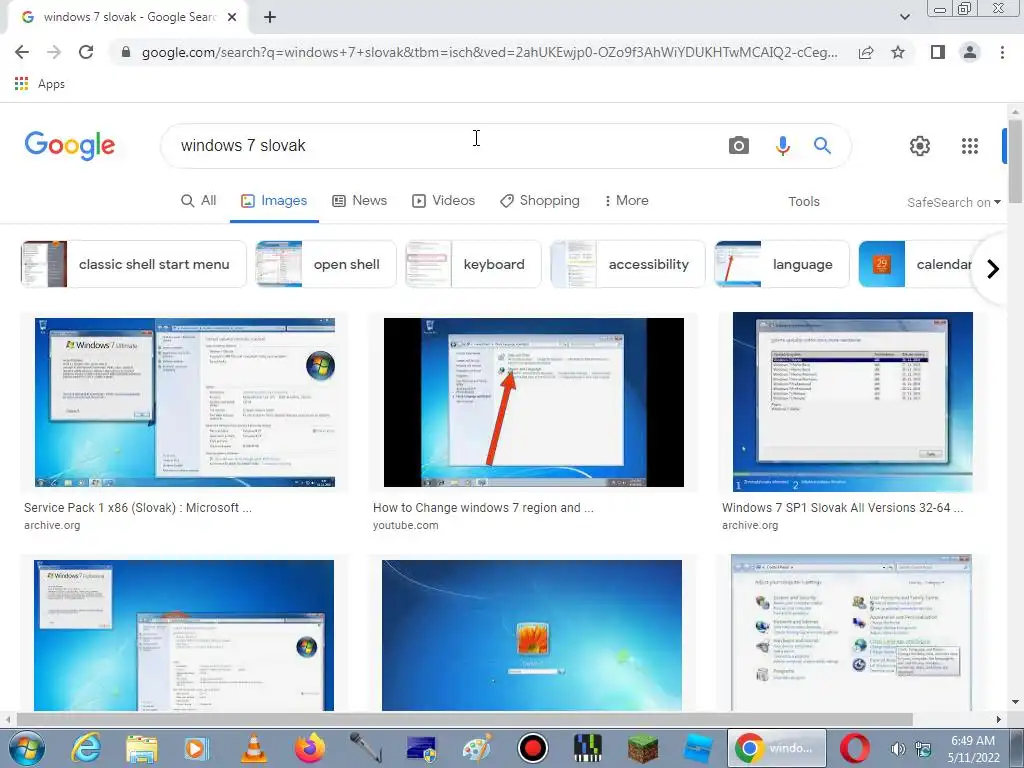Open the search Tools options
Viewport: 1024px width, 768px height.
[x=803, y=202]
